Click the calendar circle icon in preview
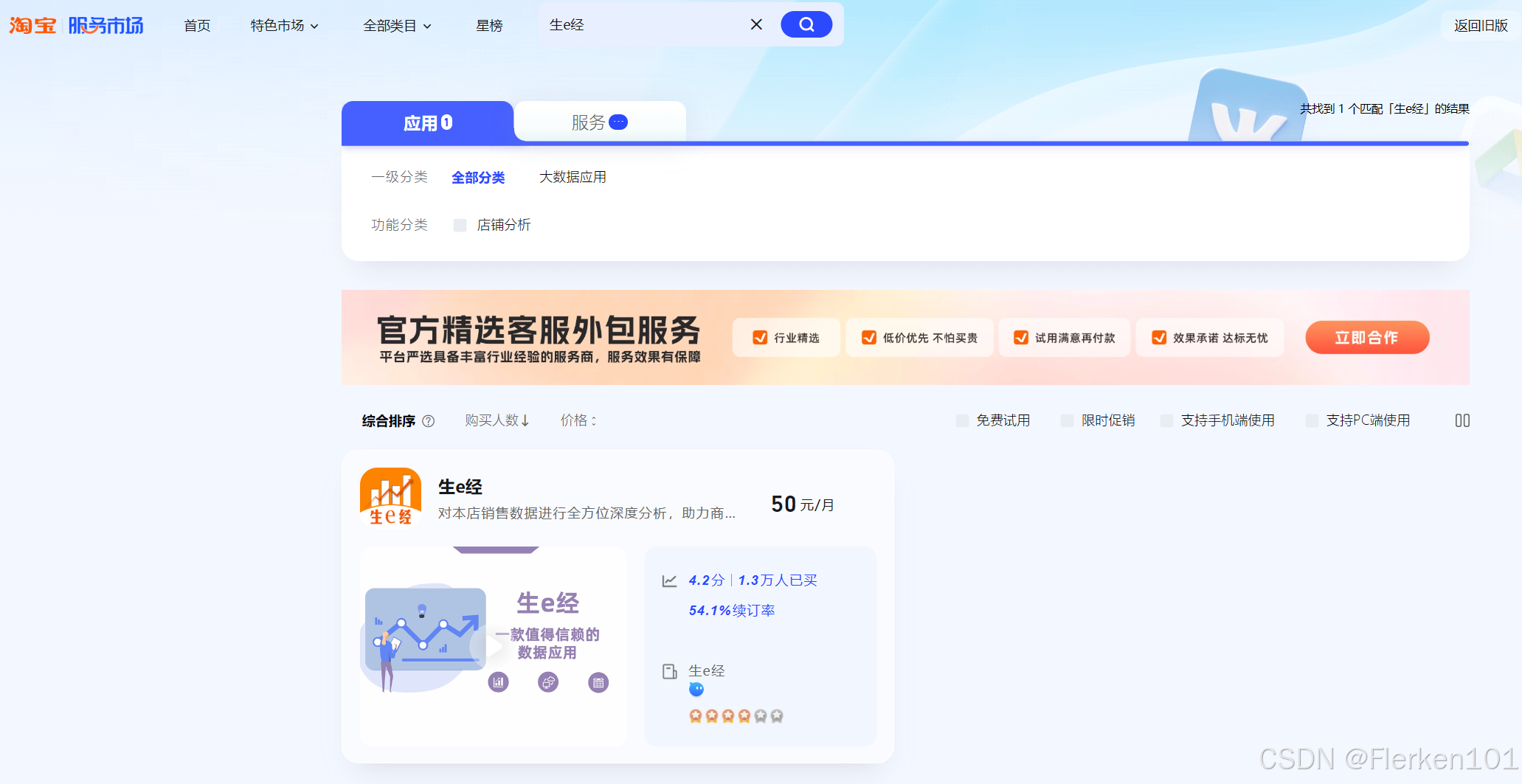This screenshot has width=1522, height=784. point(598,682)
